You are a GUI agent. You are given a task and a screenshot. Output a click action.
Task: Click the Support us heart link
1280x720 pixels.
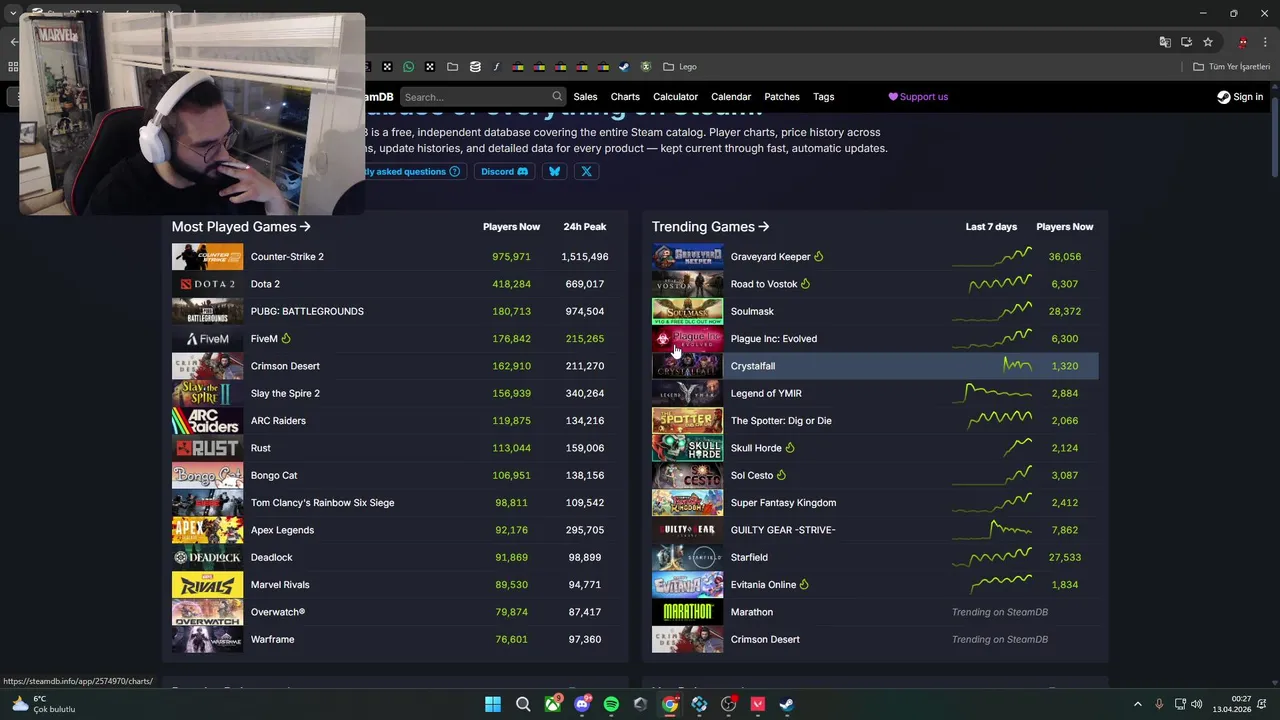918,97
